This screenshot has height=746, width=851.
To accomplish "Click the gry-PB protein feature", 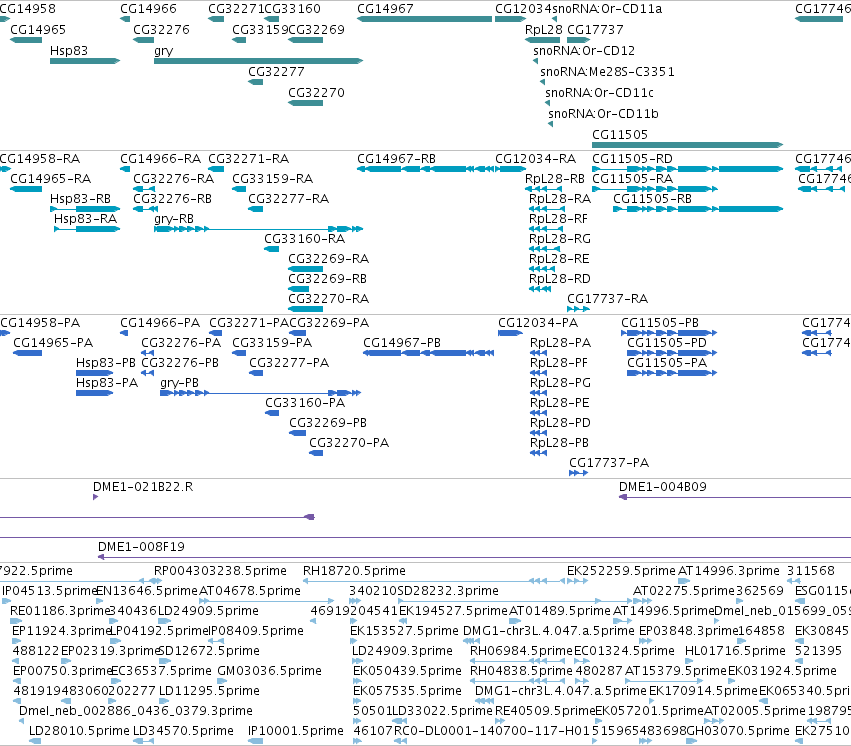I will 260,393.
